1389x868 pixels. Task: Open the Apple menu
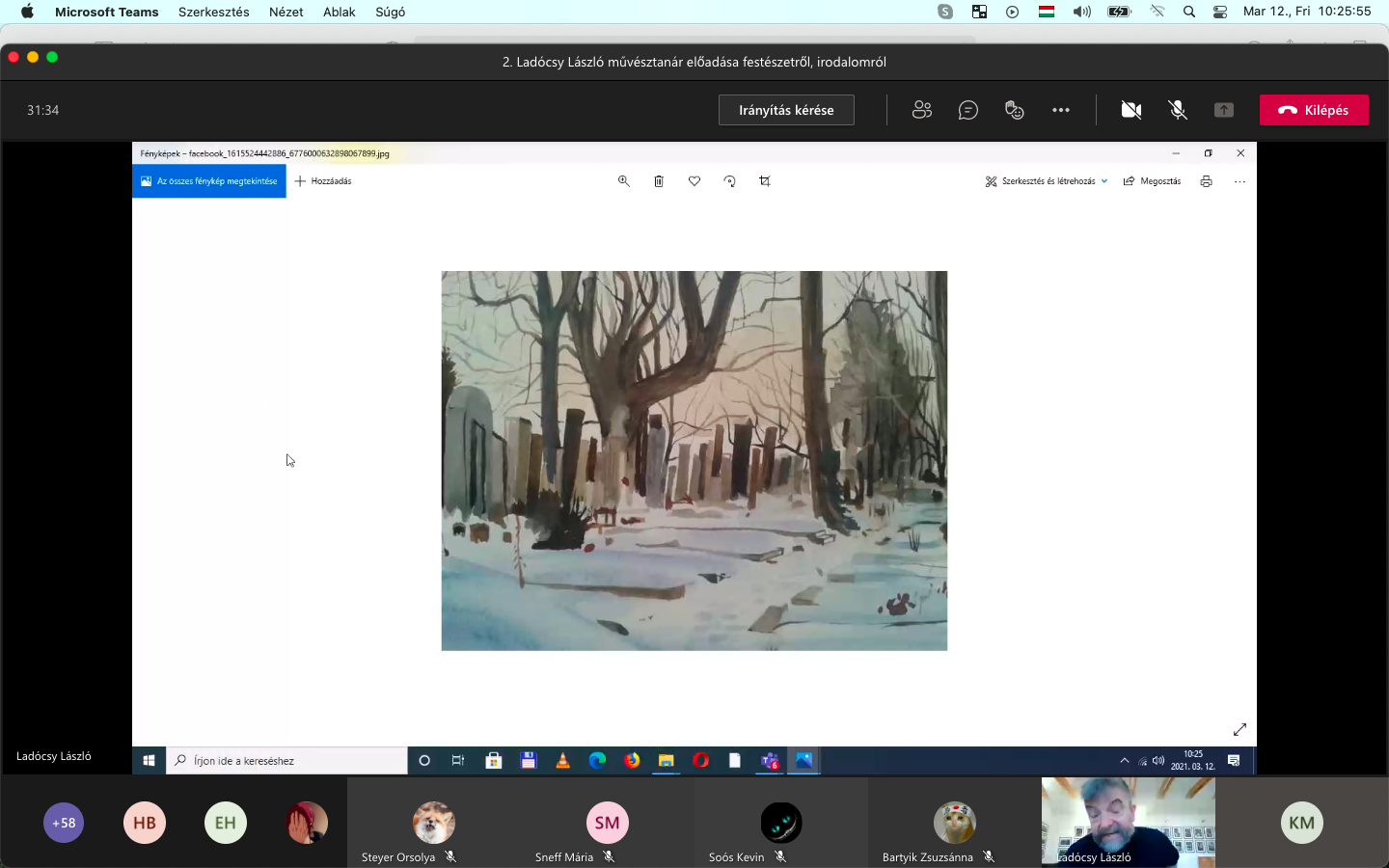click(27, 12)
